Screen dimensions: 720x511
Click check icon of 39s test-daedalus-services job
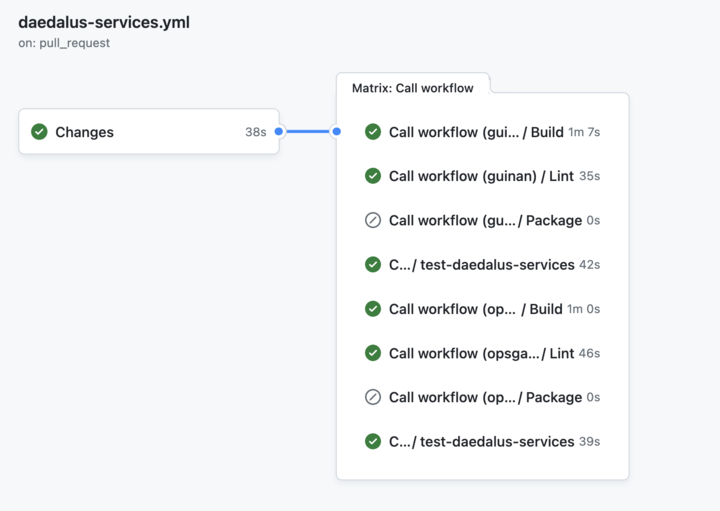click(373, 441)
